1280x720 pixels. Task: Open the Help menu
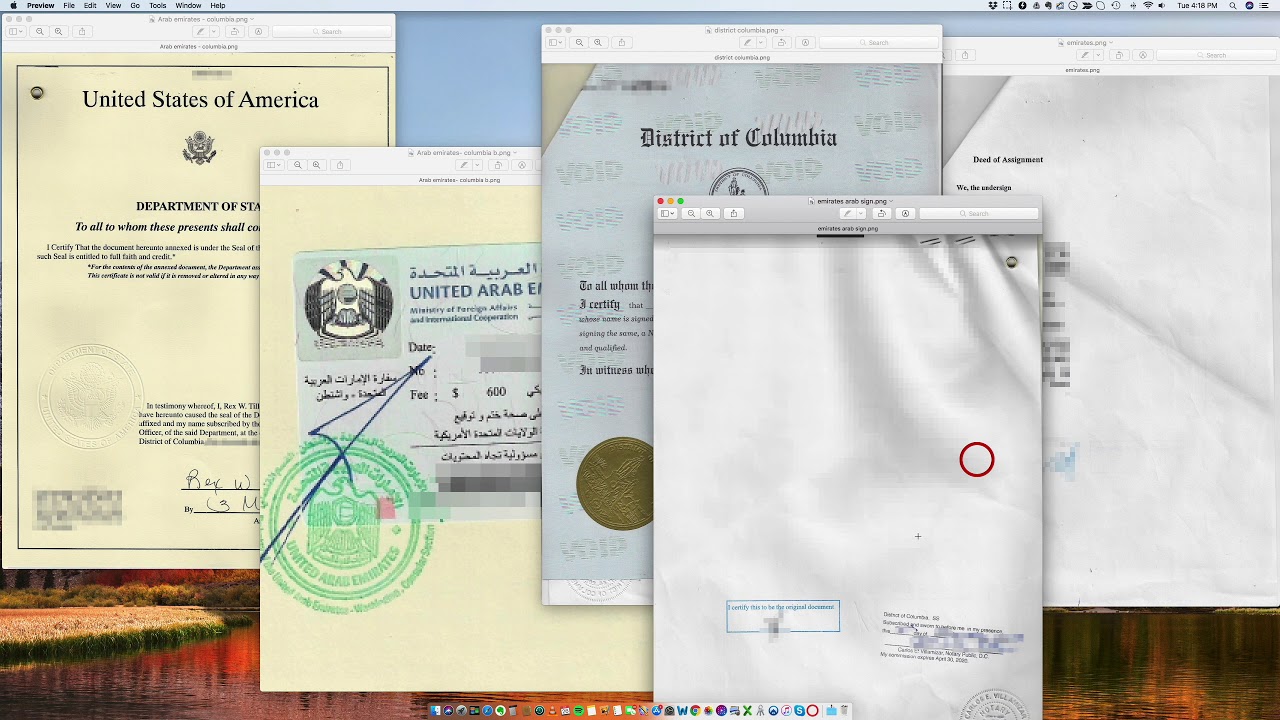[218, 5]
